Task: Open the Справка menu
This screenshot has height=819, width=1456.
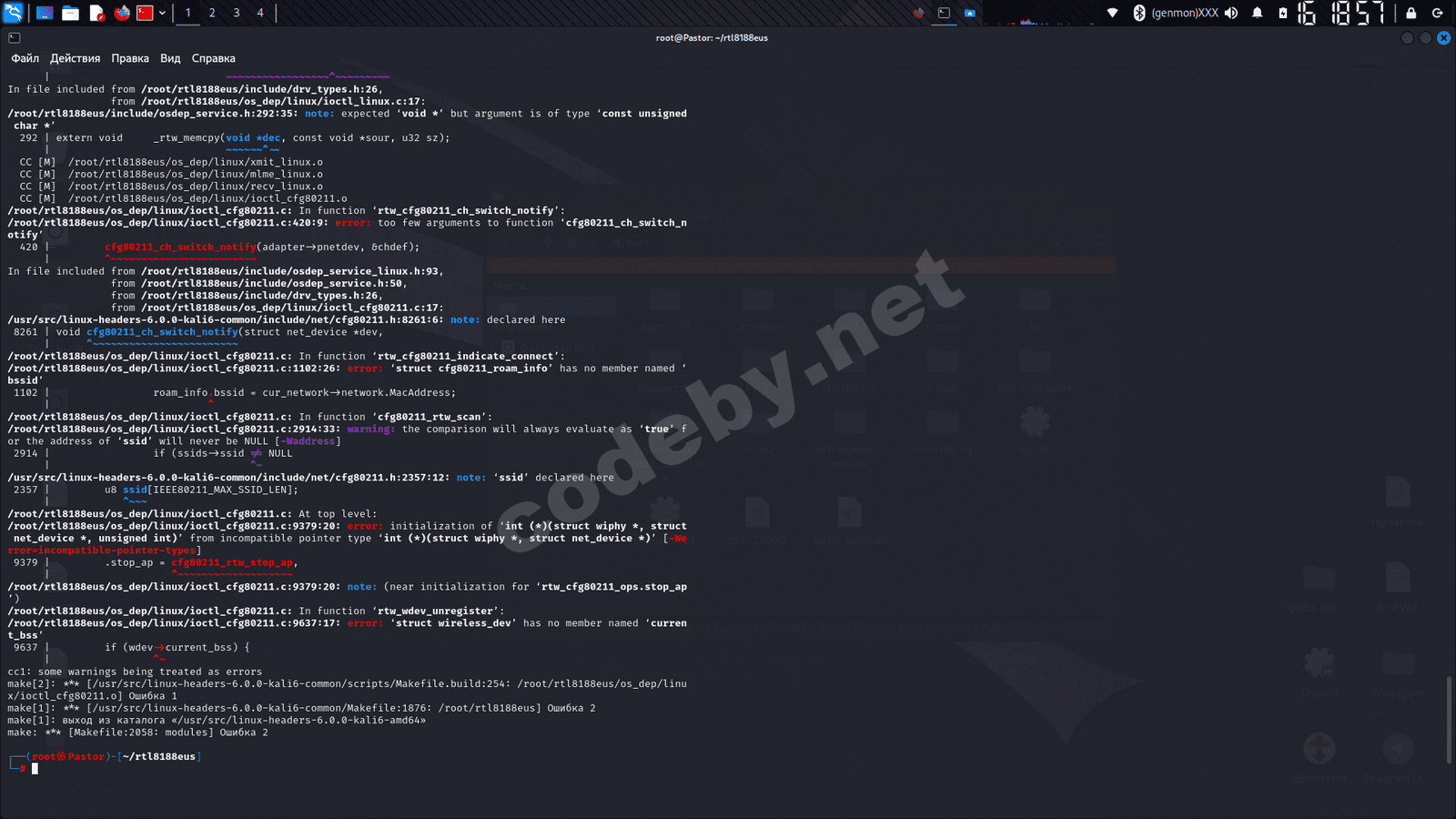Action: click(x=215, y=57)
